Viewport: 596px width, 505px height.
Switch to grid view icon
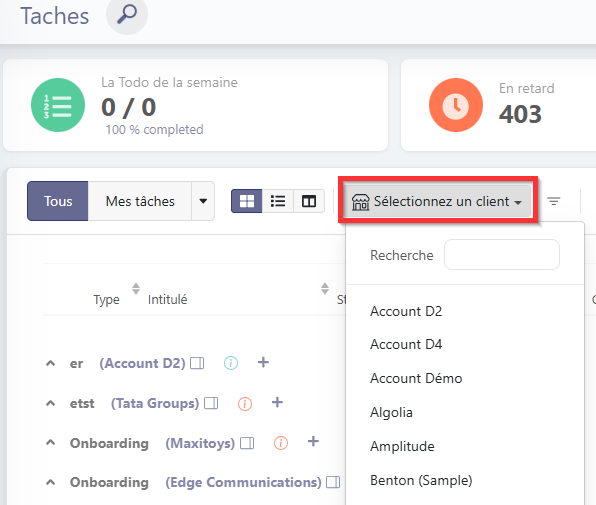click(x=247, y=201)
